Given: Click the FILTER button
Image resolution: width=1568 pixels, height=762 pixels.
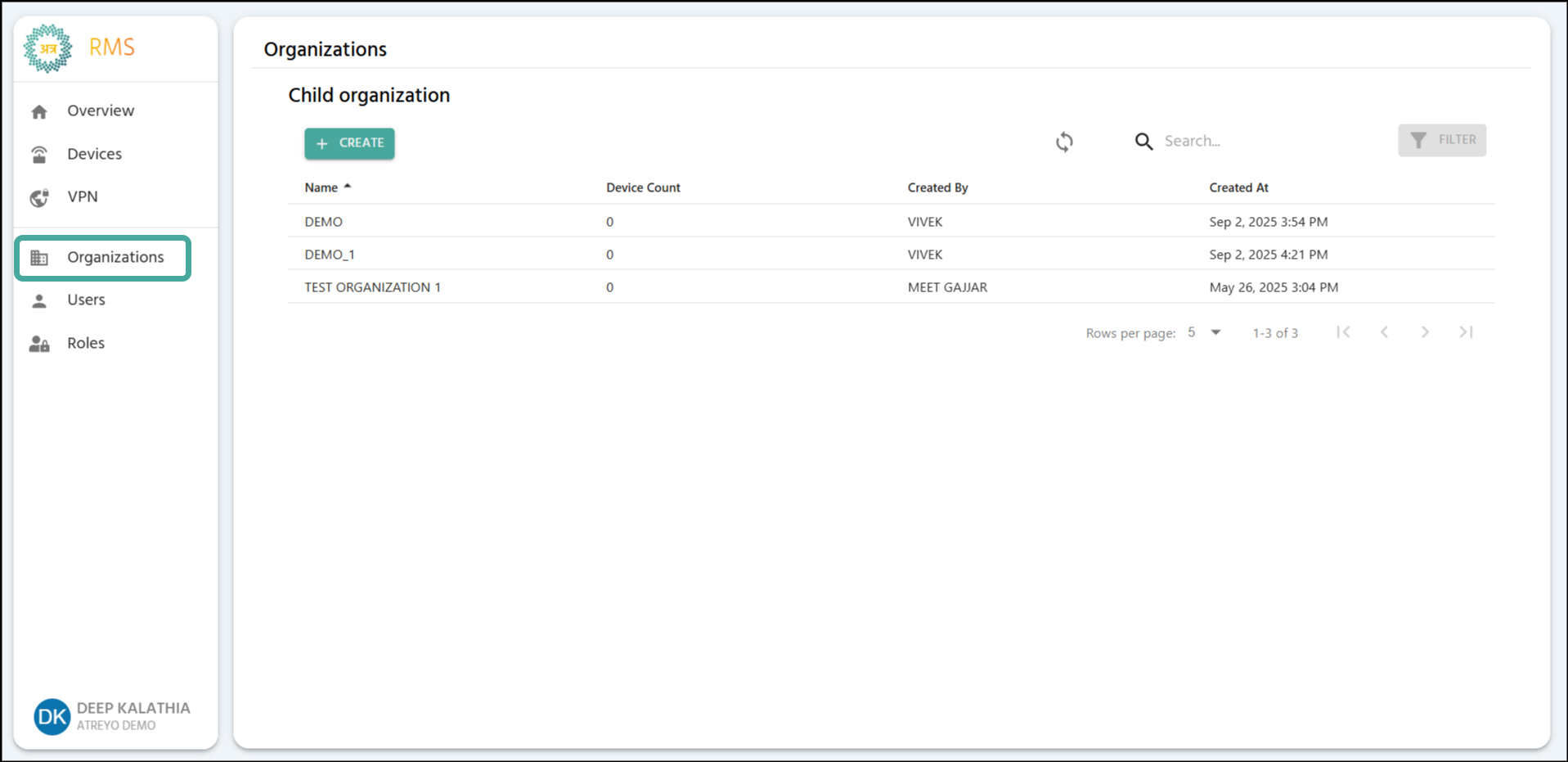Looking at the screenshot, I should (1441, 140).
